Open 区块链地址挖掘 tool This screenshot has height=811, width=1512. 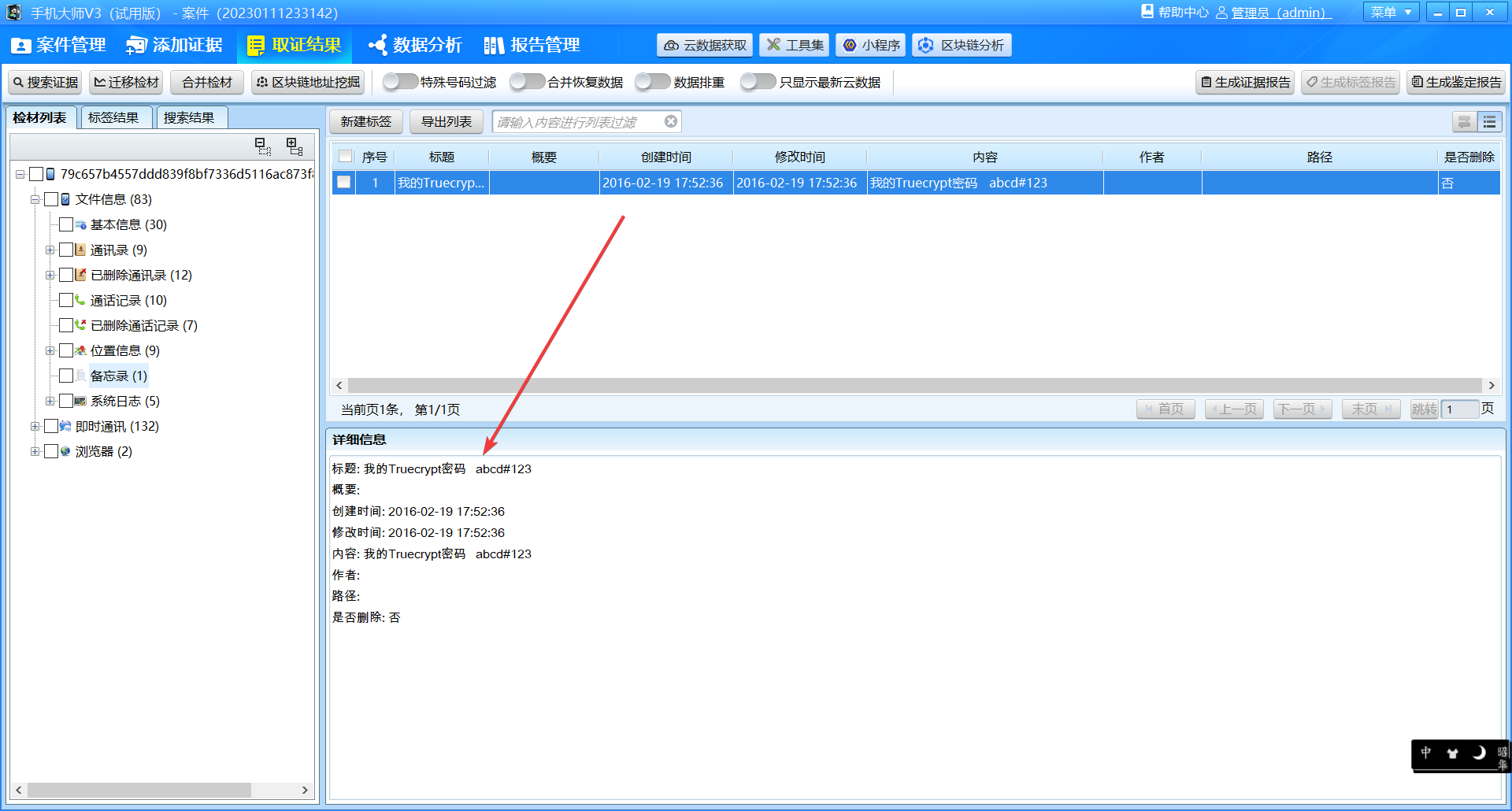coord(308,82)
